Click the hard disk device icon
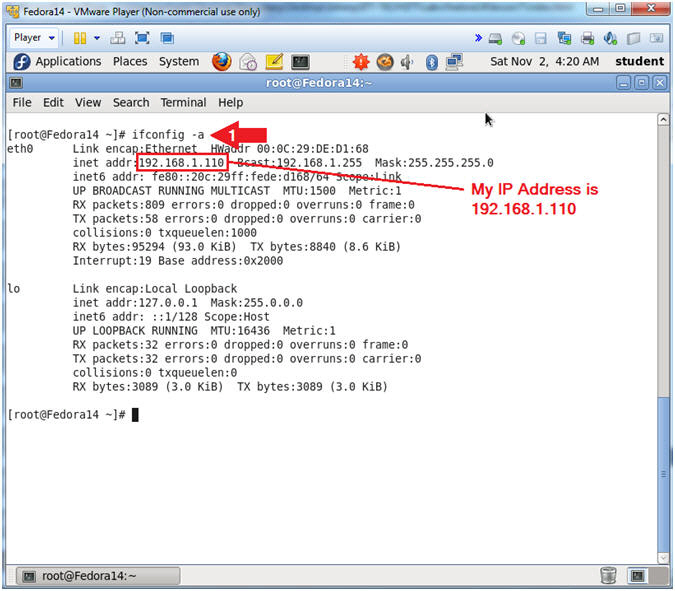The image size is (675, 591). tap(495, 39)
